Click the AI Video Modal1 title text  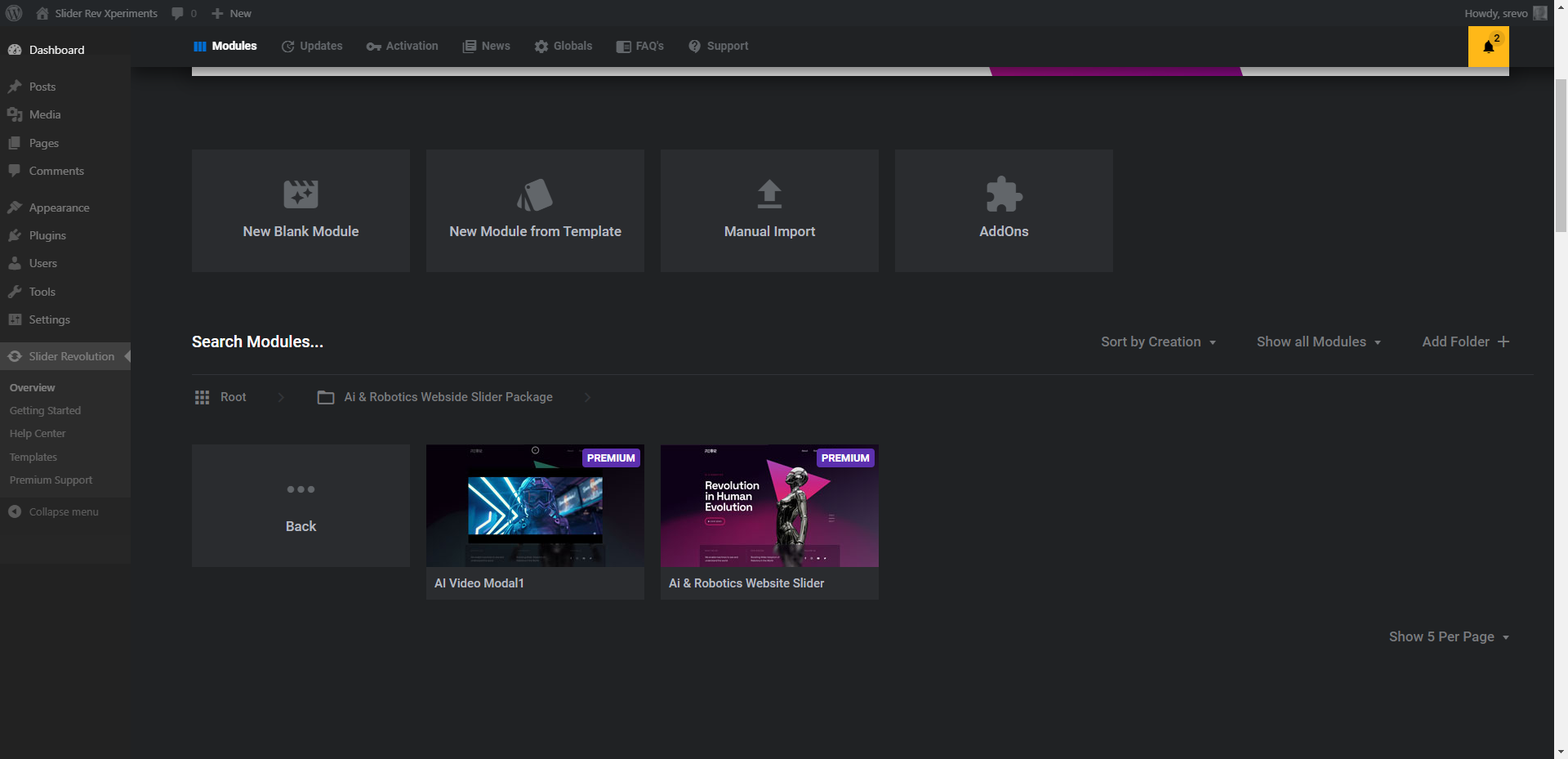tap(479, 583)
